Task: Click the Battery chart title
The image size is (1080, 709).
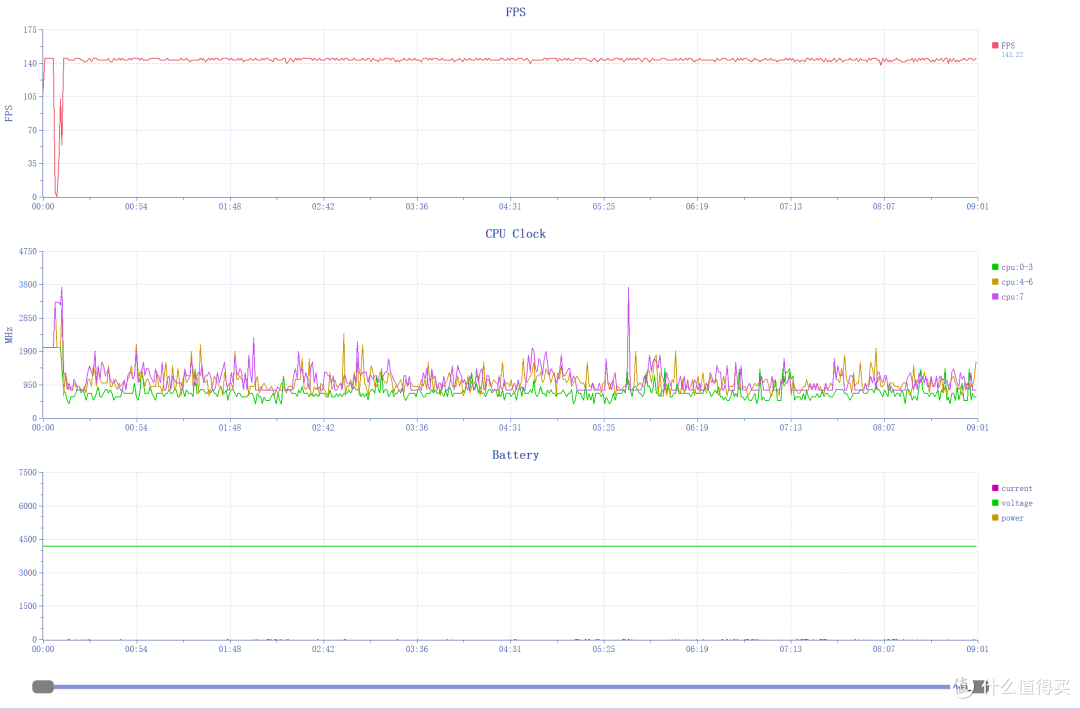Action: click(515, 455)
